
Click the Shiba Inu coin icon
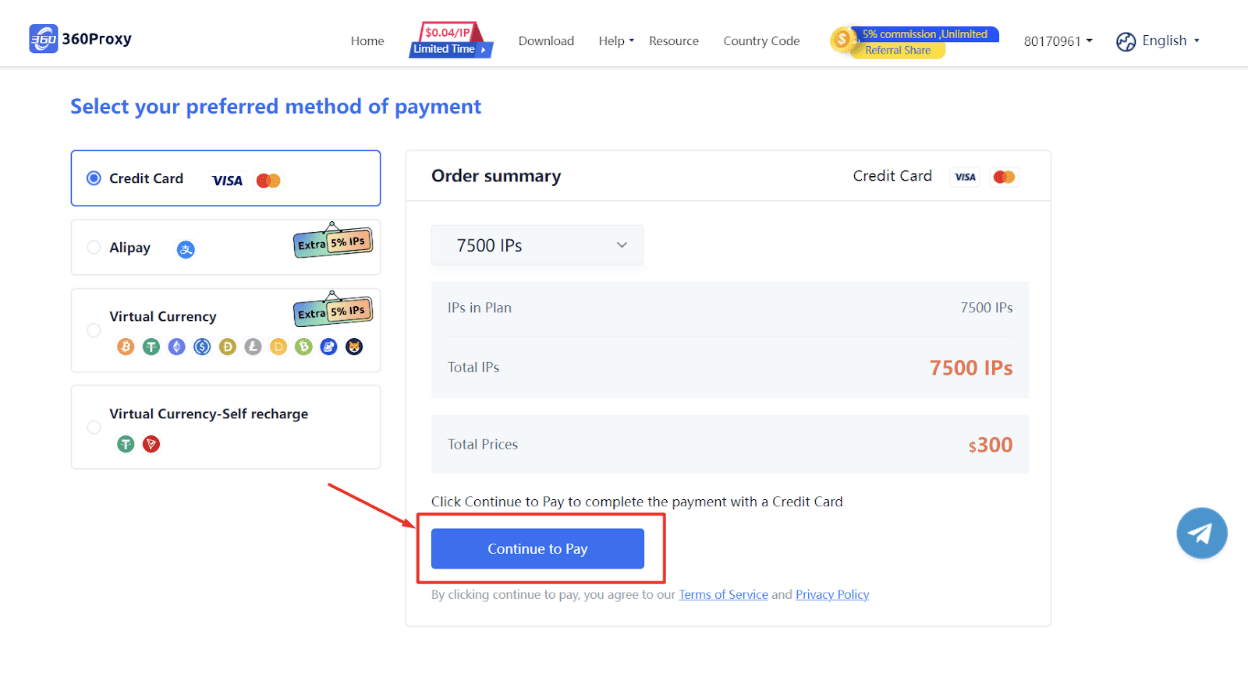(354, 347)
